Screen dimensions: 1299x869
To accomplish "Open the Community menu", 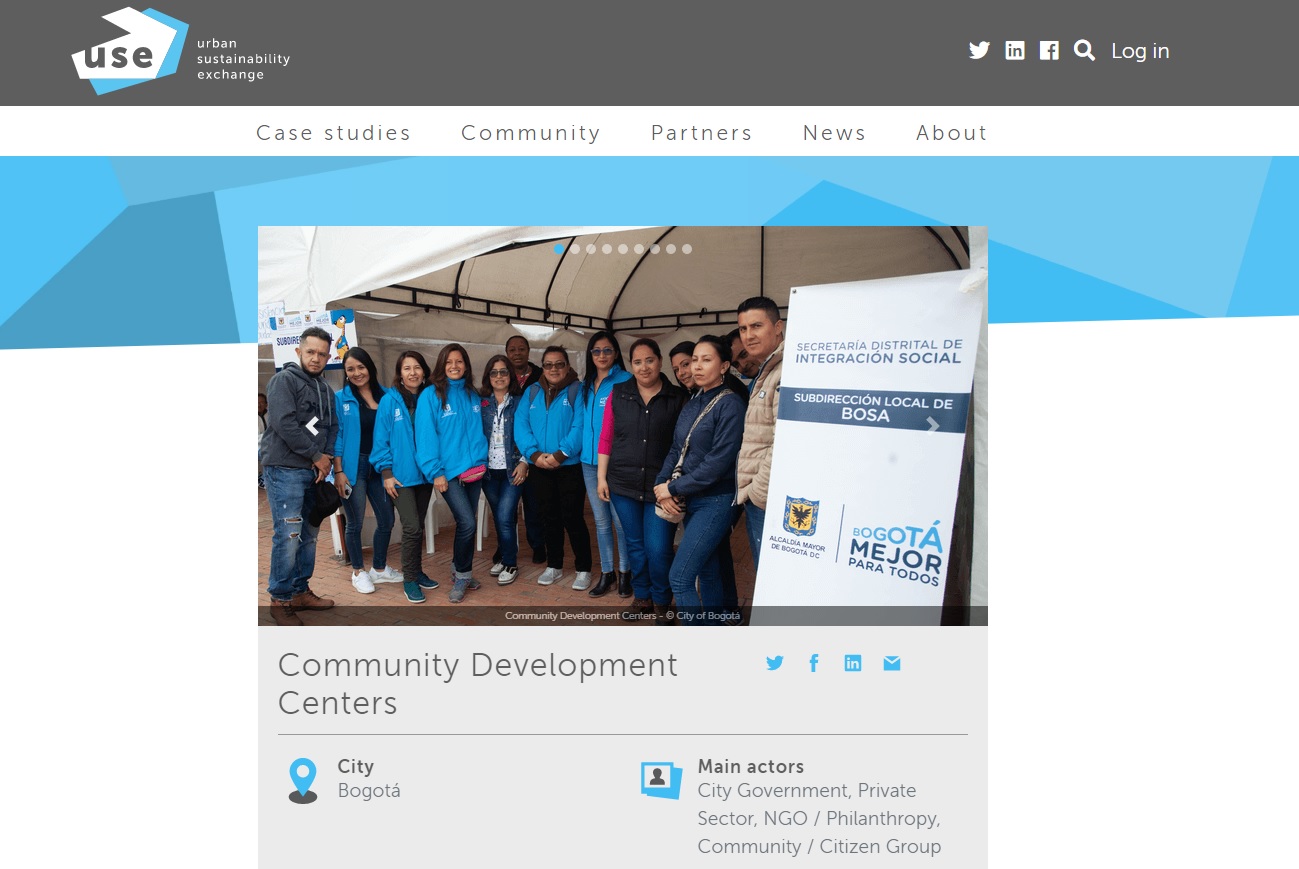I will click(530, 132).
